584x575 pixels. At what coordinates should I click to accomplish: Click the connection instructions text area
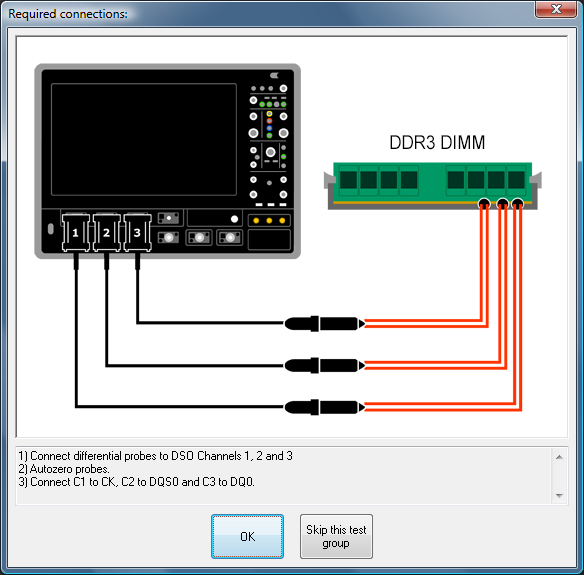pyautogui.click(x=283, y=476)
